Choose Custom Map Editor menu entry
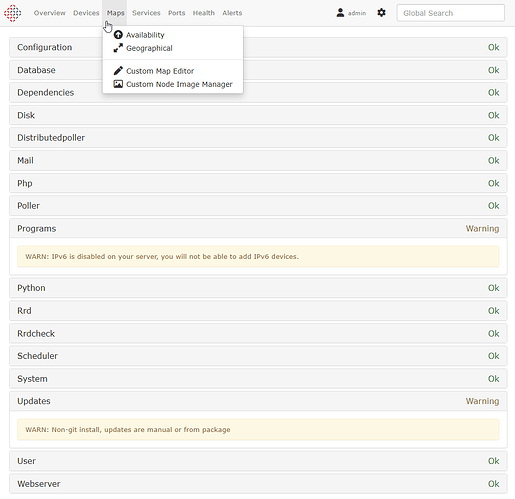515x499 pixels. tap(160, 71)
